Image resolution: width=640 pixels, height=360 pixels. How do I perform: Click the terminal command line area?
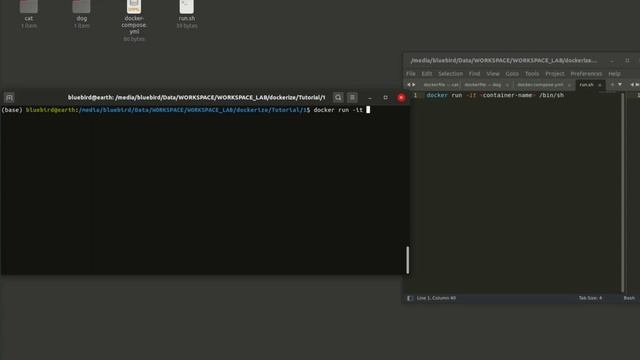click(186, 110)
